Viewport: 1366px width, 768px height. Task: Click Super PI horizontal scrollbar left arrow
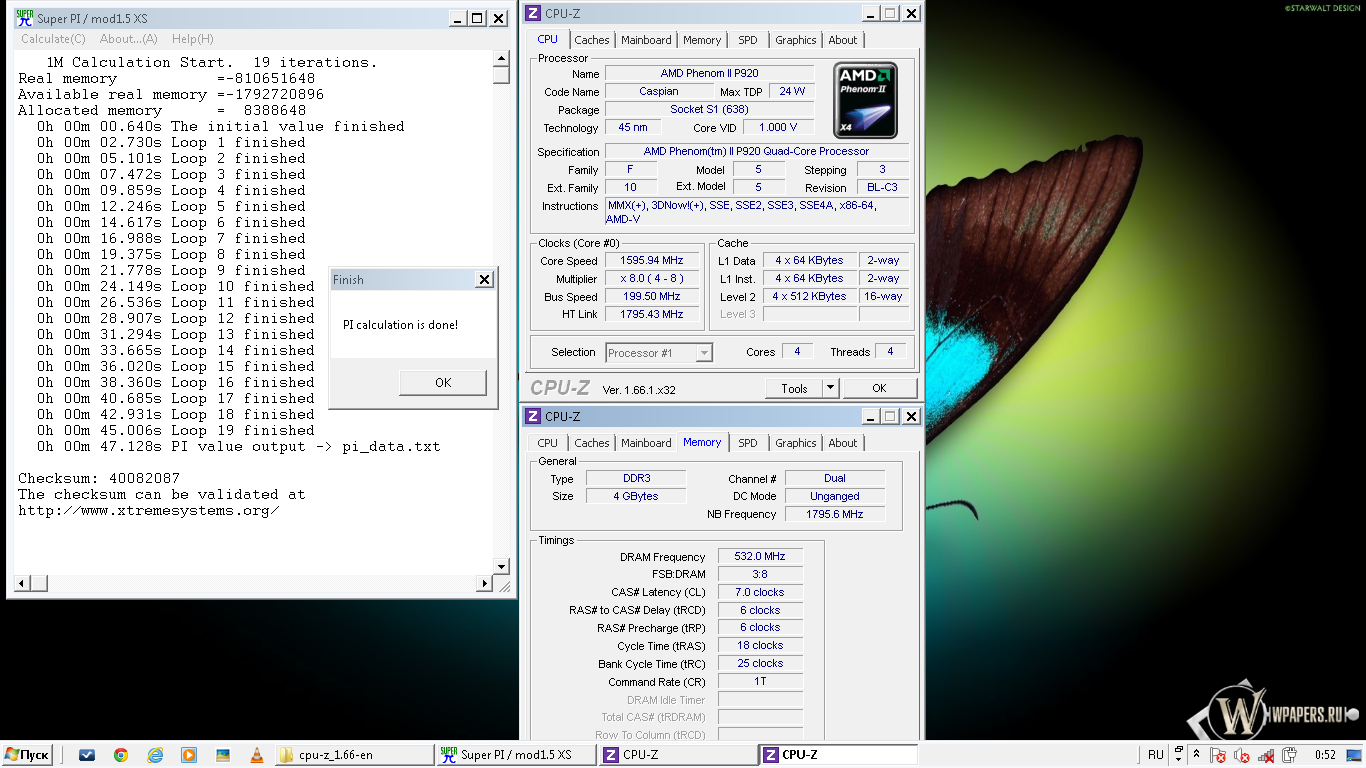(x=22, y=583)
